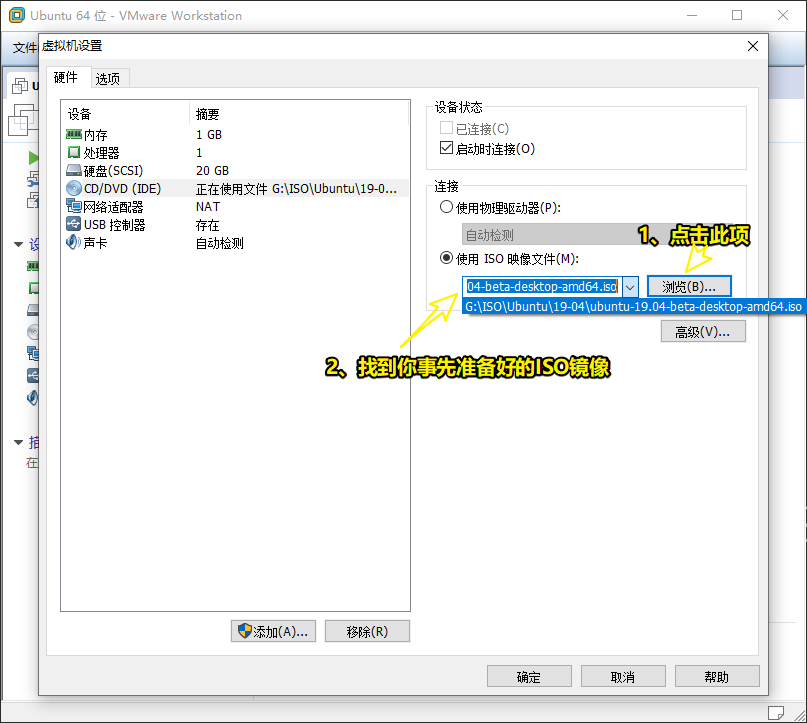807x723 pixels.
Task: Select the 硬盘(SCSI) hard disk icon
Action: [x=74, y=170]
